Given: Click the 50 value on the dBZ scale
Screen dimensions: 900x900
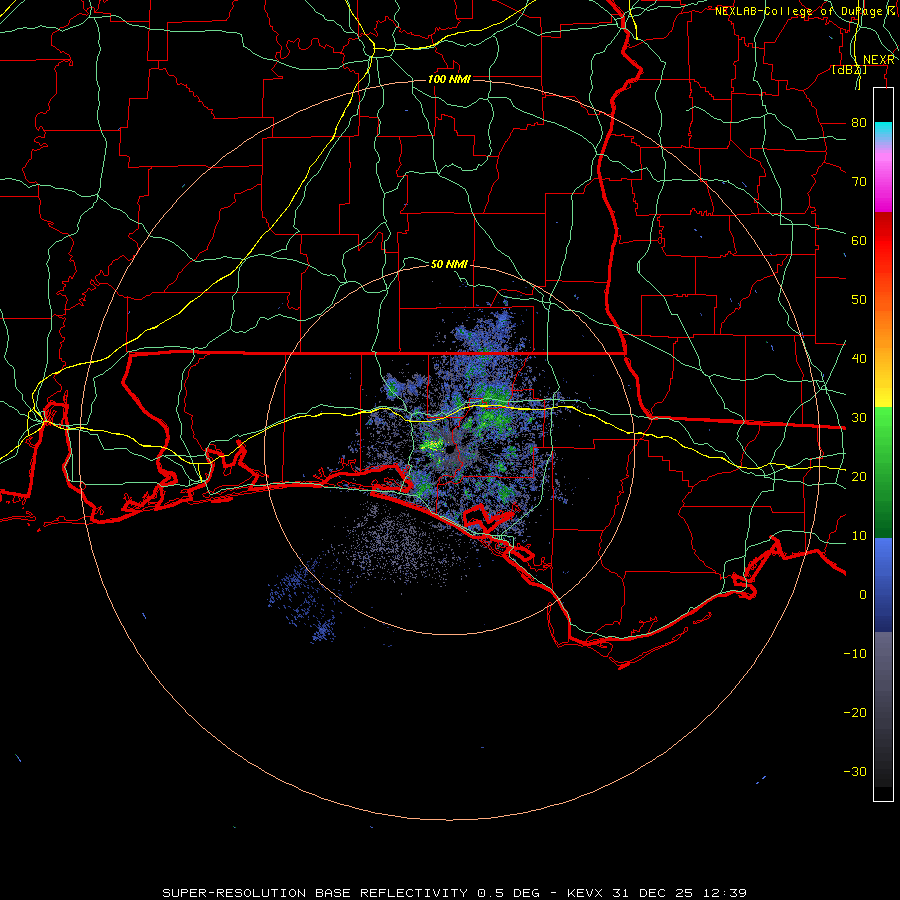Looking at the screenshot, I should click(859, 300).
